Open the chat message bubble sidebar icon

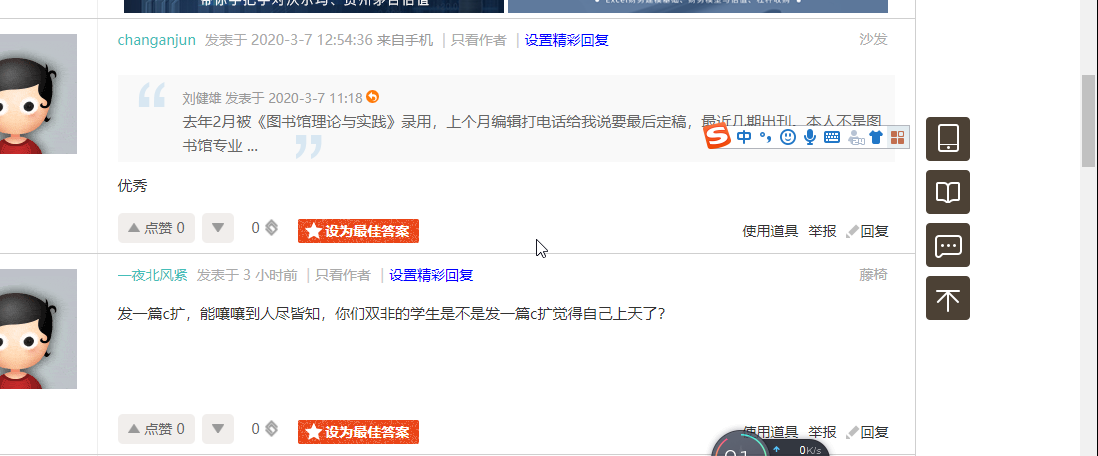pyautogui.click(x=947, y=245)
